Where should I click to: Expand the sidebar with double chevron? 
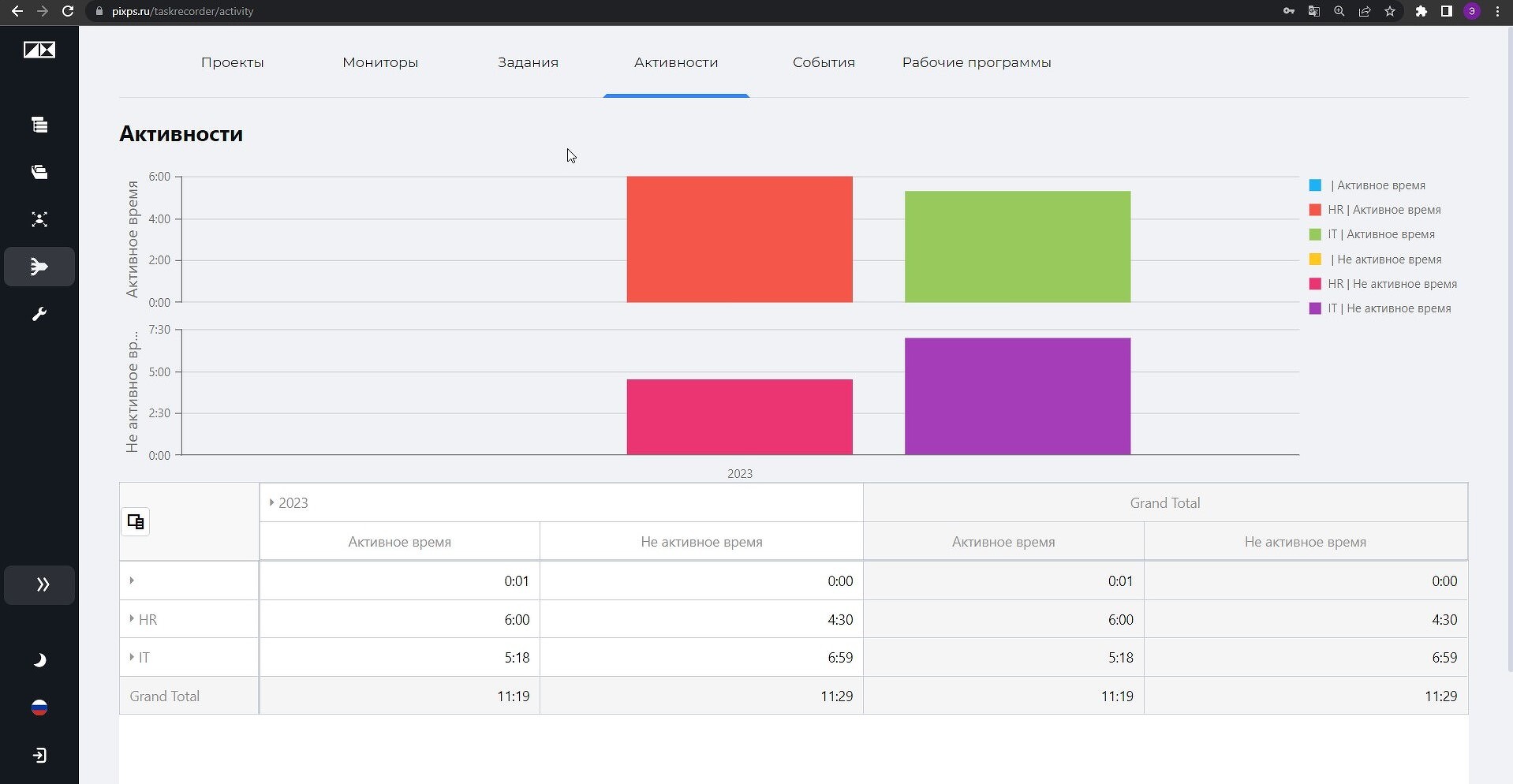click(39, 584)
